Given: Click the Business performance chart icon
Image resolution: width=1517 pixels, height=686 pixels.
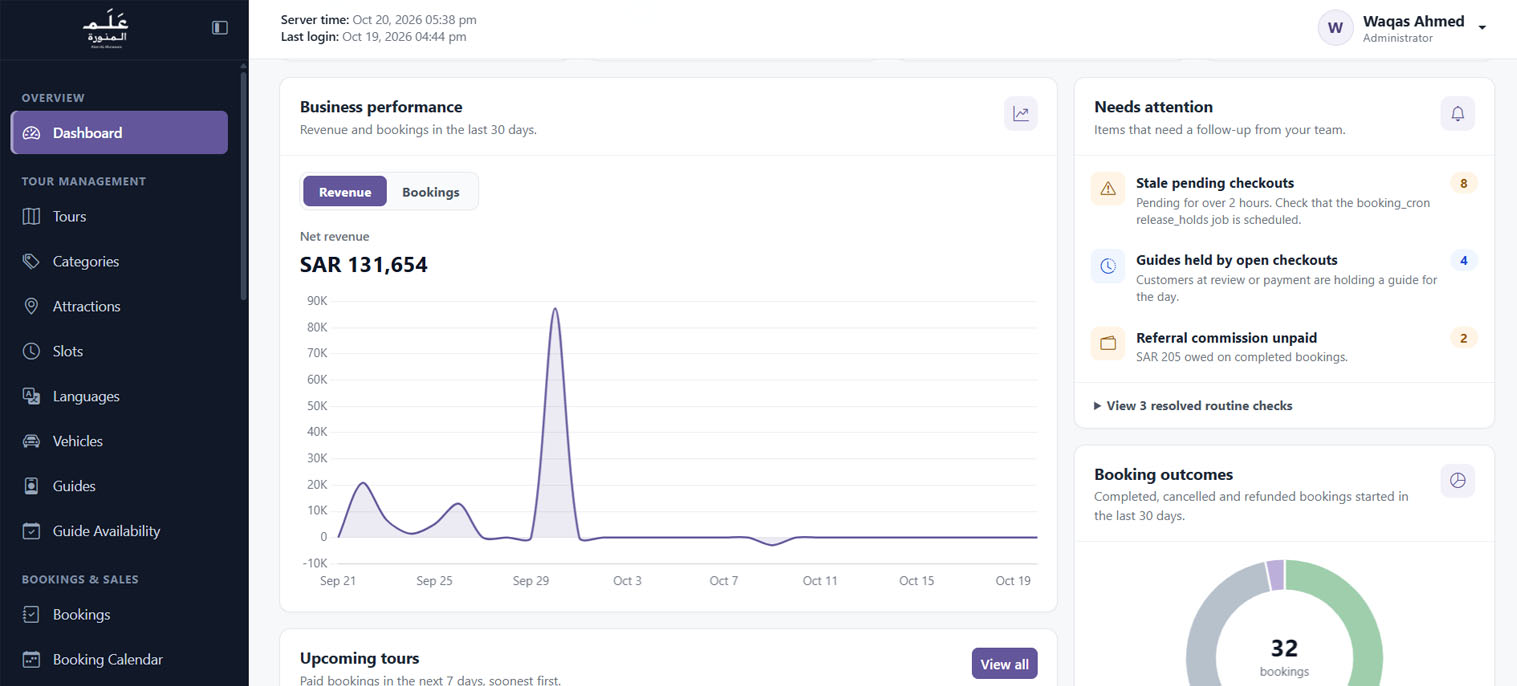Looking at the screenshot, I should click(1021, 113).
